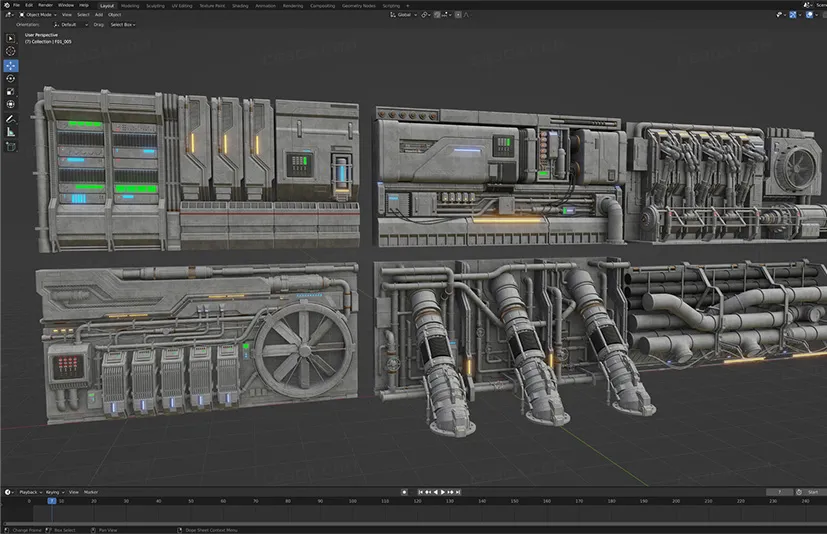Add a new workspace with plus button
This screenshot has width=827, height=534.
(408, 6)
